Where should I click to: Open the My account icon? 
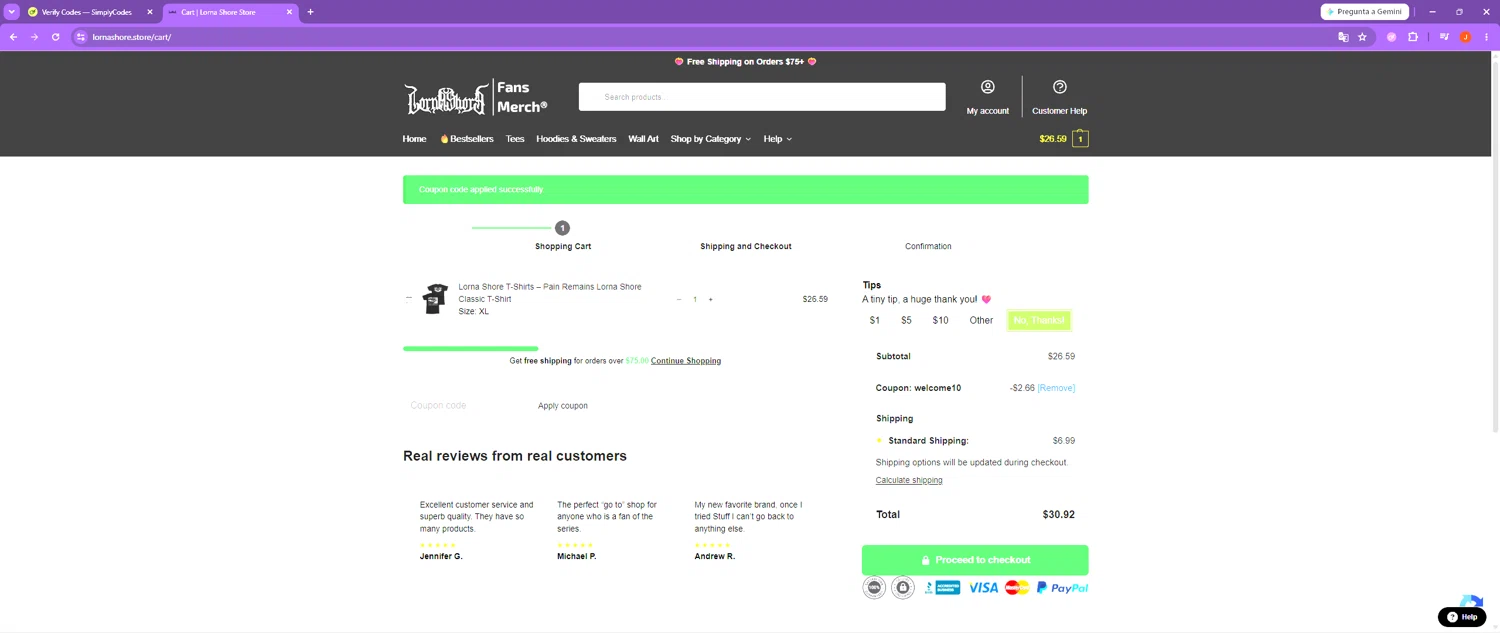[x=987, y=87]
